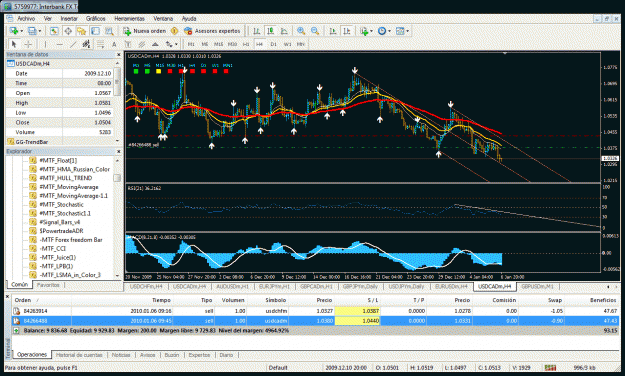Click the Templates toolbar icon
The height and width of the screenshot is (376, 625).
tap(400, 31)
